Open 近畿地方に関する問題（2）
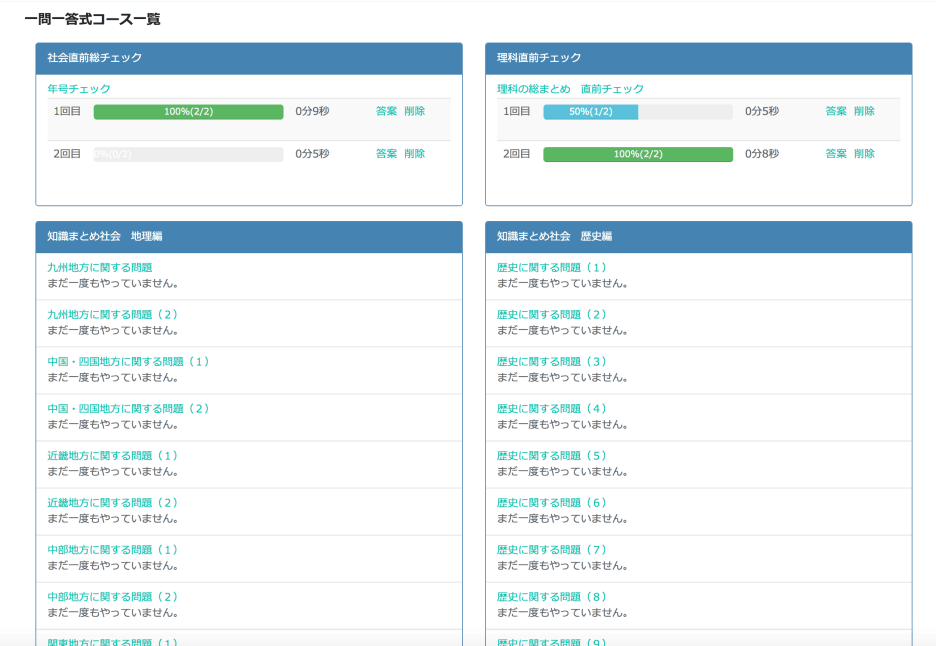 [112, 503]
